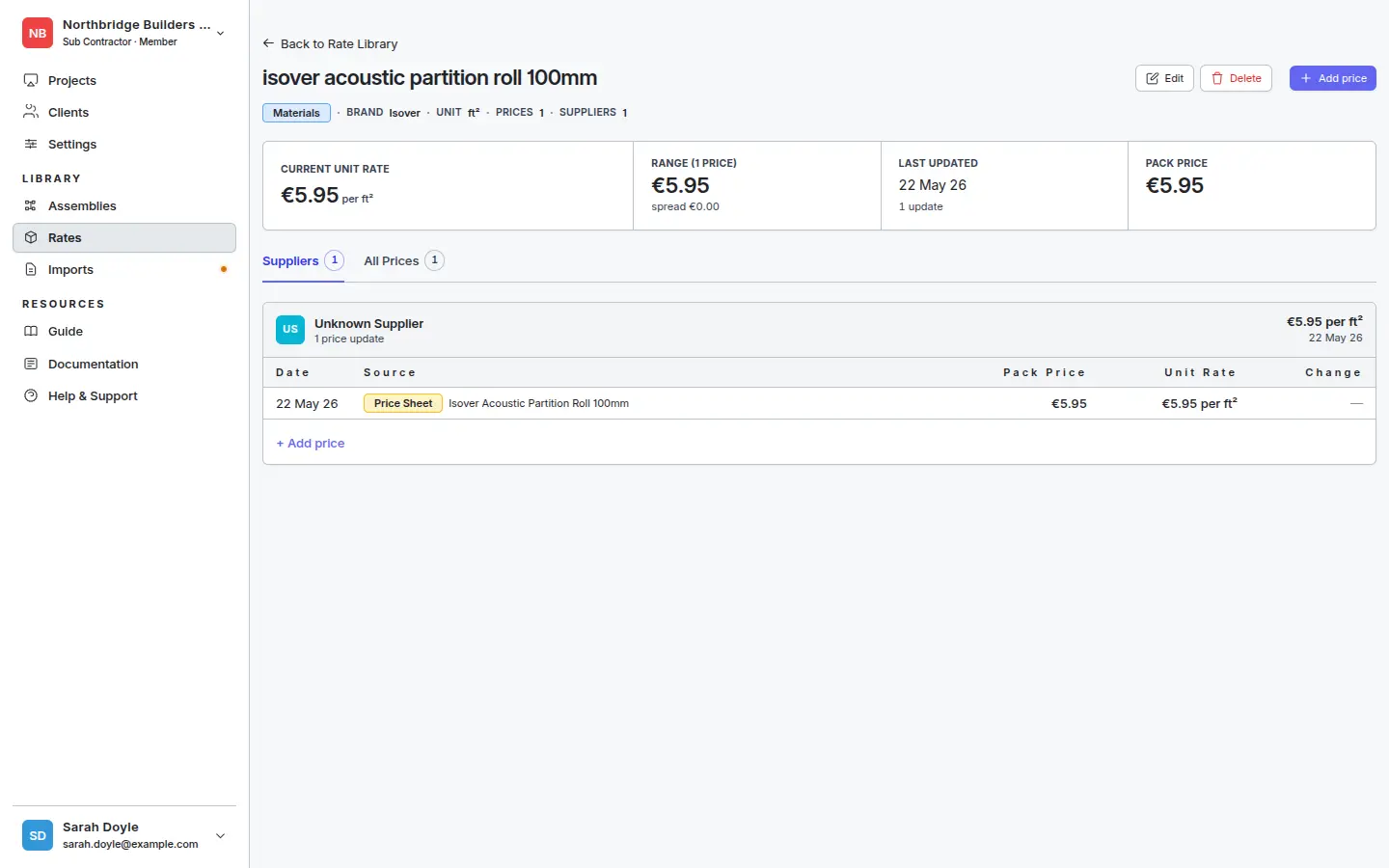Viewport: 1389px width, 868px height.
Task: Click the SD user avatar
Action: click(x=38, y=835)
